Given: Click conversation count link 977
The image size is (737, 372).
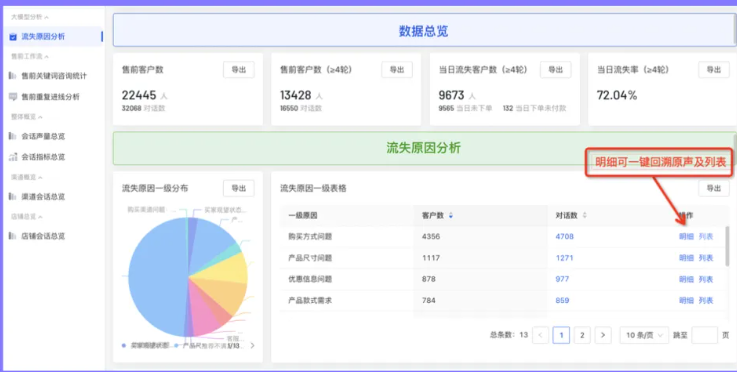Looking at the screenshot, I should click(562, 279).
